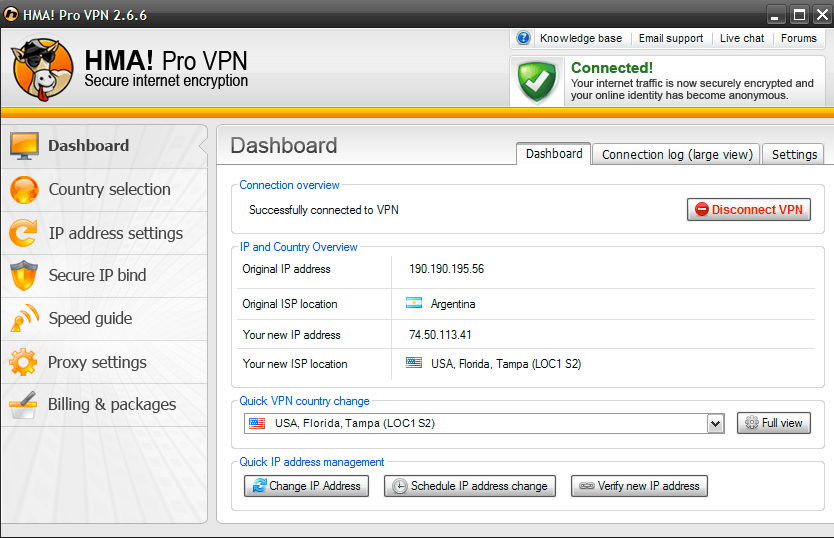Viewport: 834px width, 538px height.
Task: Switch to Connection log (large view) tab
Action: click(677, 154)
